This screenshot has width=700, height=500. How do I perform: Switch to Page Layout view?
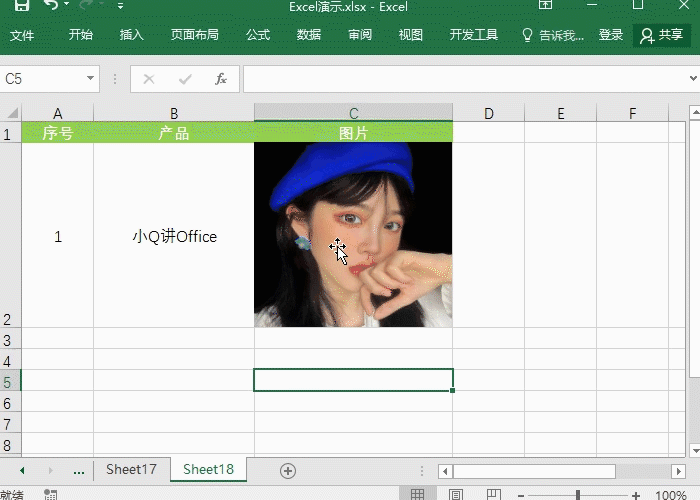[x=455, y=494]
